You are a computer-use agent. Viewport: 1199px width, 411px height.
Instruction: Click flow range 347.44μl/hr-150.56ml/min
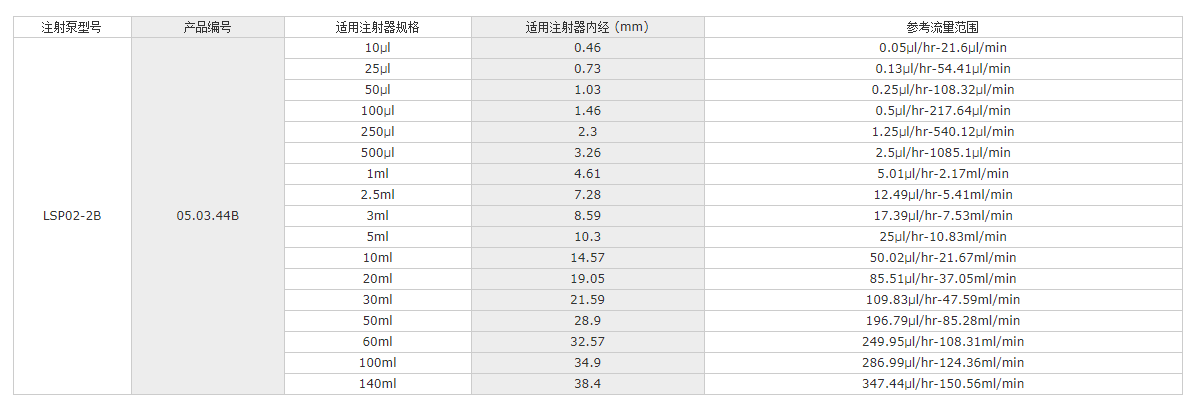(945, 383)
